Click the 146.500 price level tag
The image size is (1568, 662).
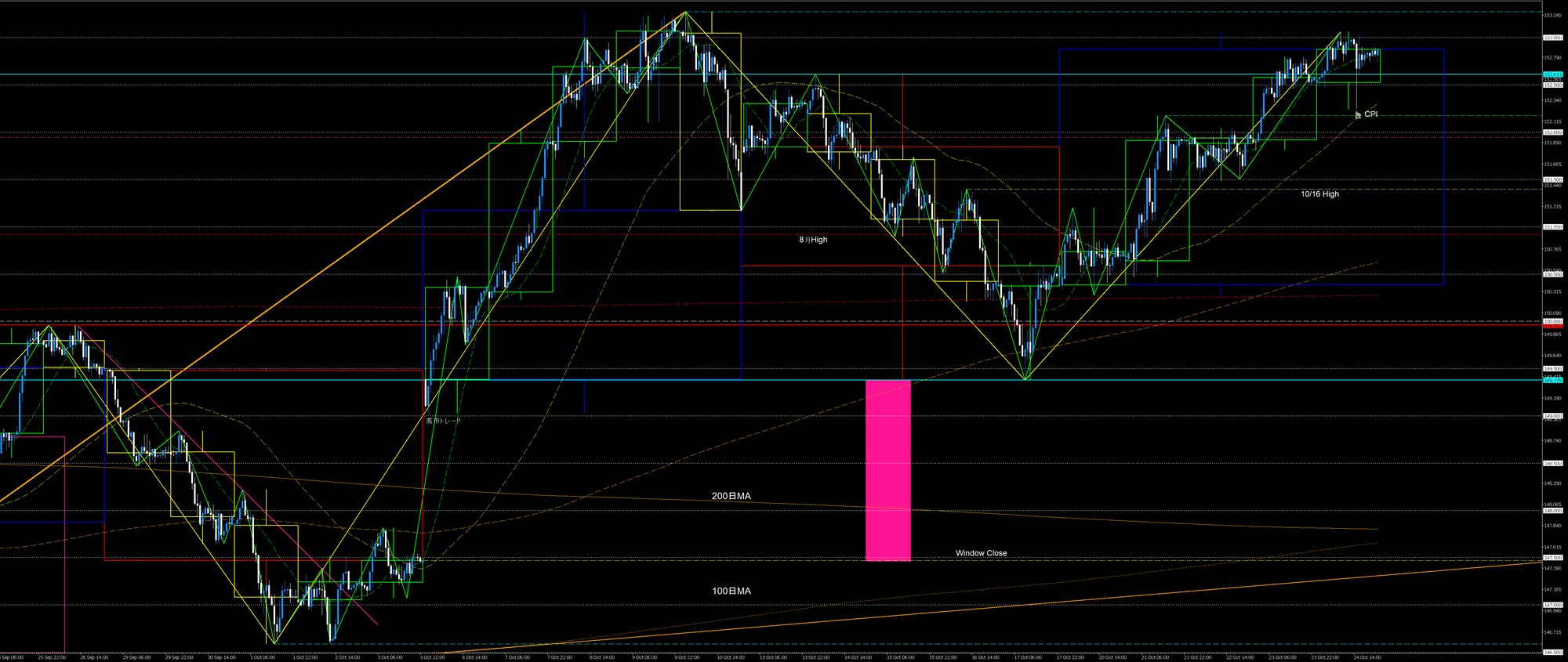1552,652
